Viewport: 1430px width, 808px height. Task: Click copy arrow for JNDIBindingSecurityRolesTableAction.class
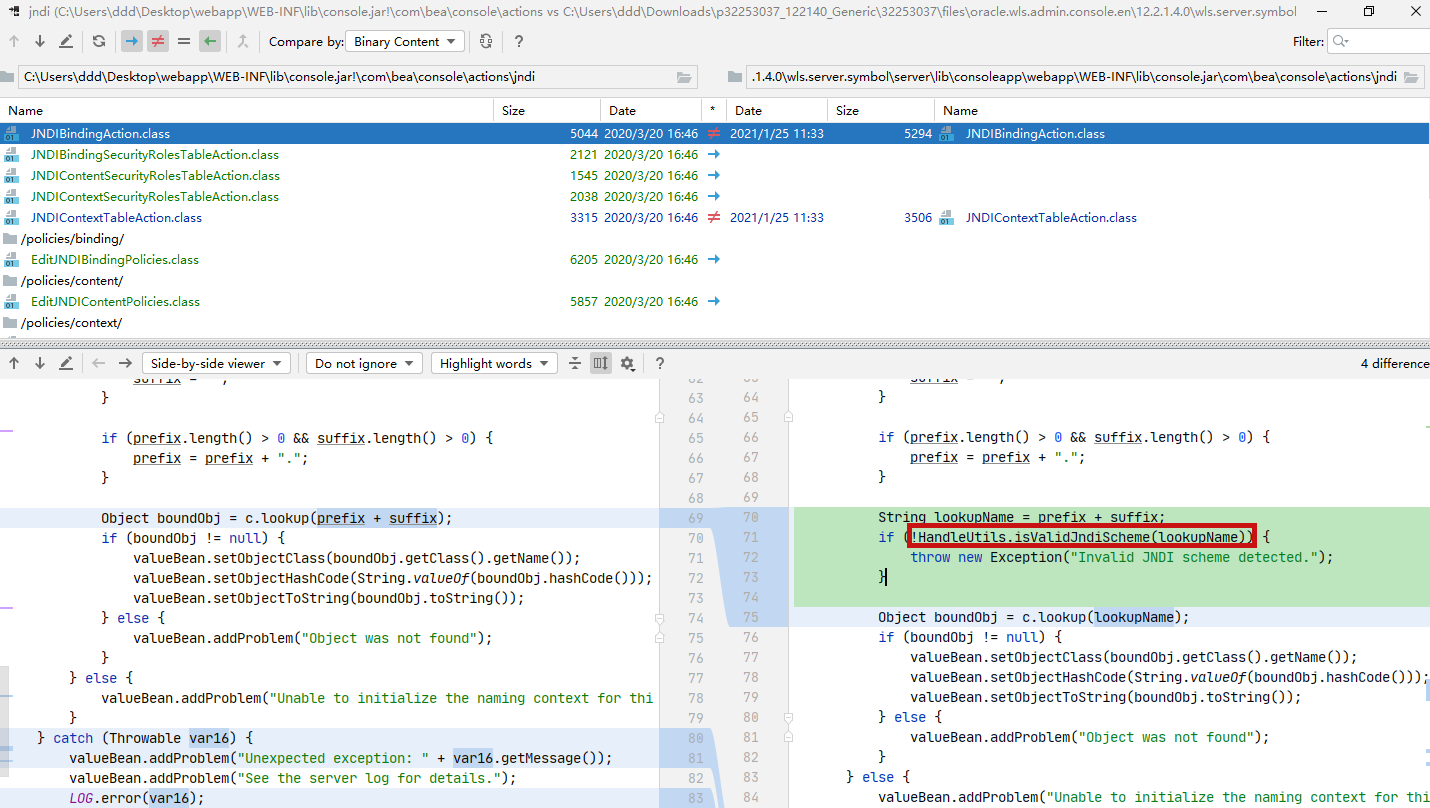pos(714,154)
